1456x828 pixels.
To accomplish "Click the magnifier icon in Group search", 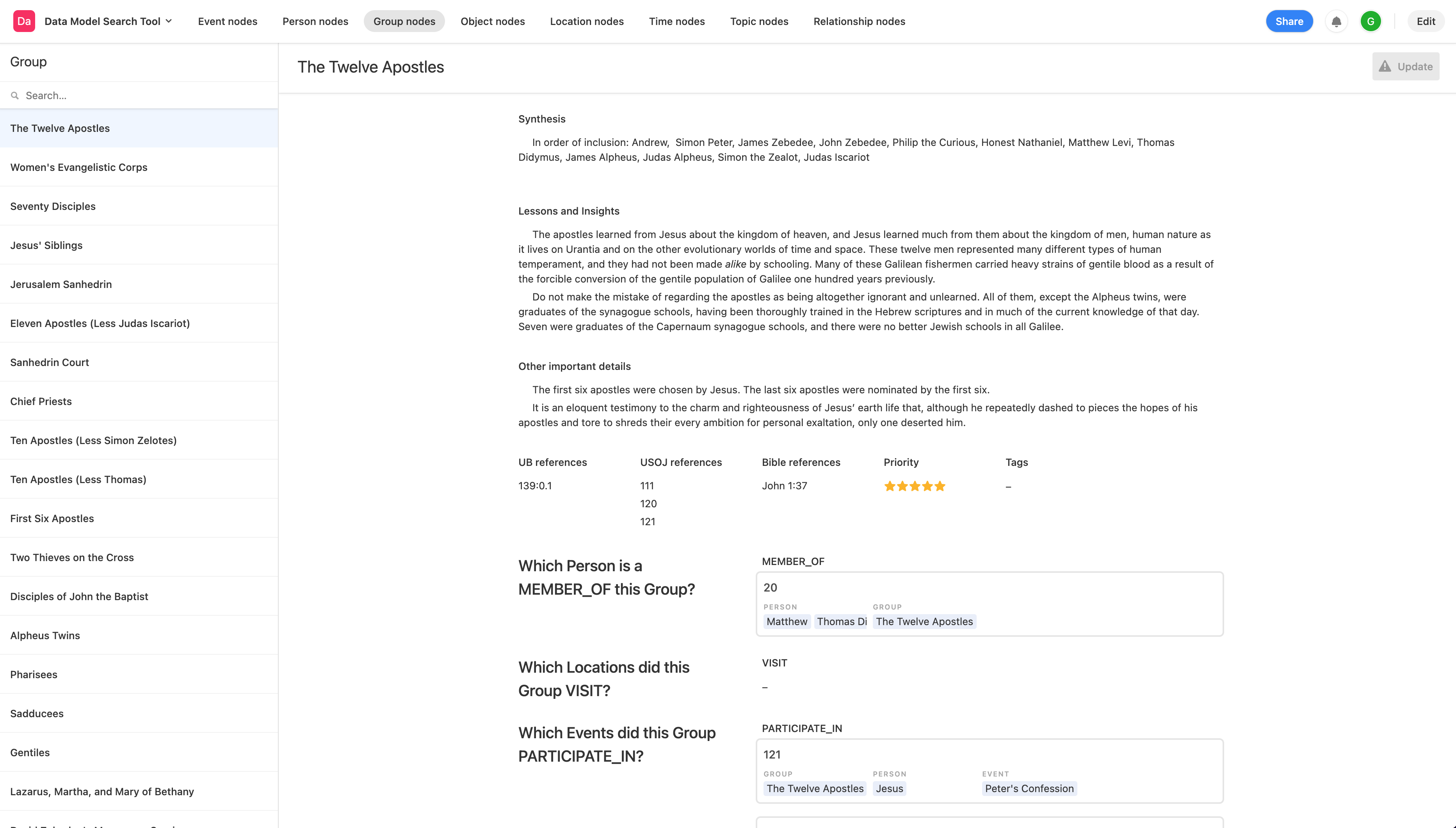I will tap(15, 96).
